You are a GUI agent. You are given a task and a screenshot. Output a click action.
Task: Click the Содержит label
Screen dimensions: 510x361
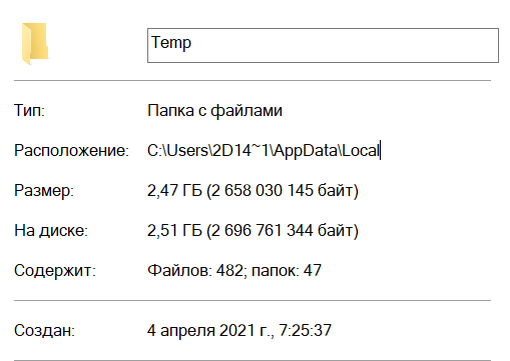pos(55,270)
